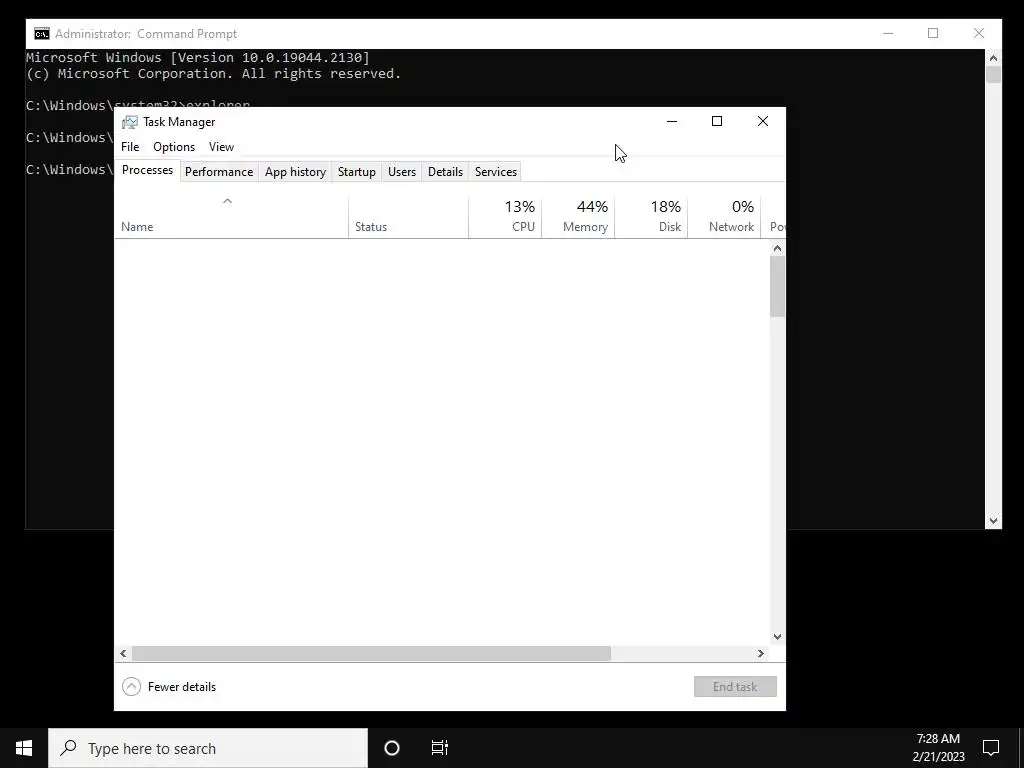Viewport: 1024px width, 768px height.
Task: Sort processes by Name column
Action: click(231, 217)
